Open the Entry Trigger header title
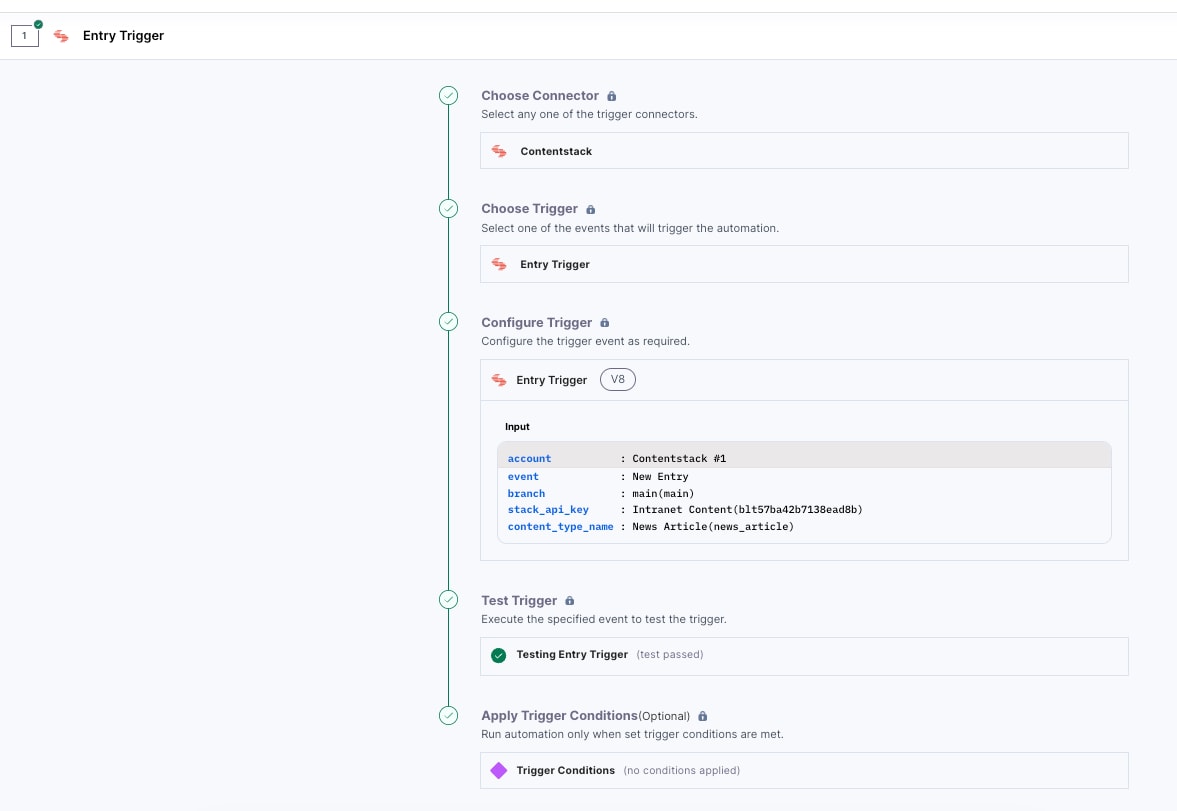This screenshot has height=811, width=1177. (x=124, y=36)
